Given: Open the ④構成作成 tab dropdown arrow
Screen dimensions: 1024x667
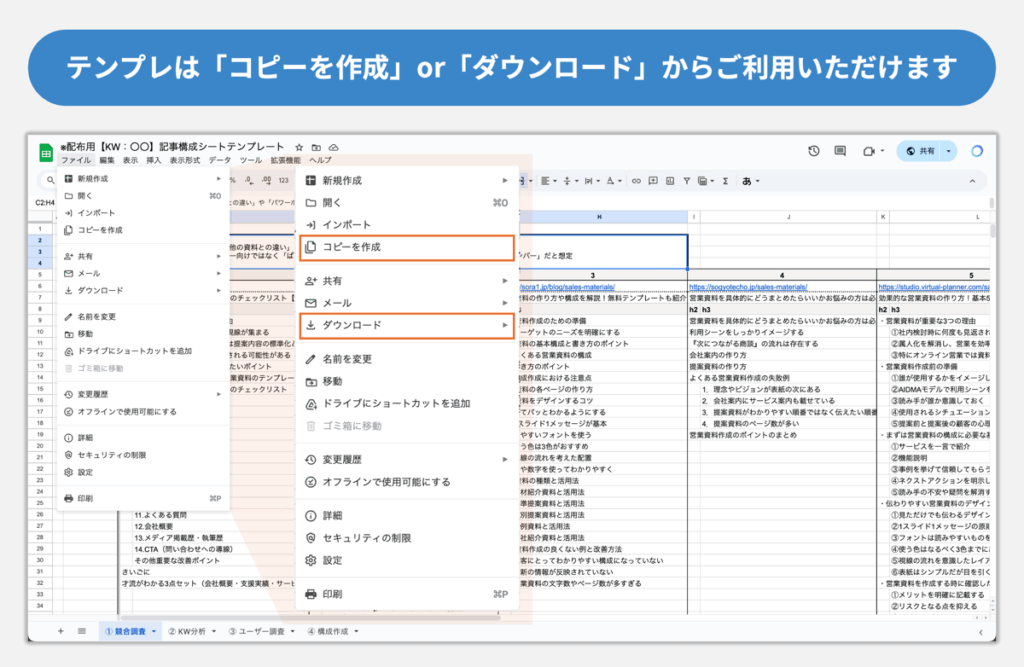Looking at the screenshot, I should tap(356, 631).
